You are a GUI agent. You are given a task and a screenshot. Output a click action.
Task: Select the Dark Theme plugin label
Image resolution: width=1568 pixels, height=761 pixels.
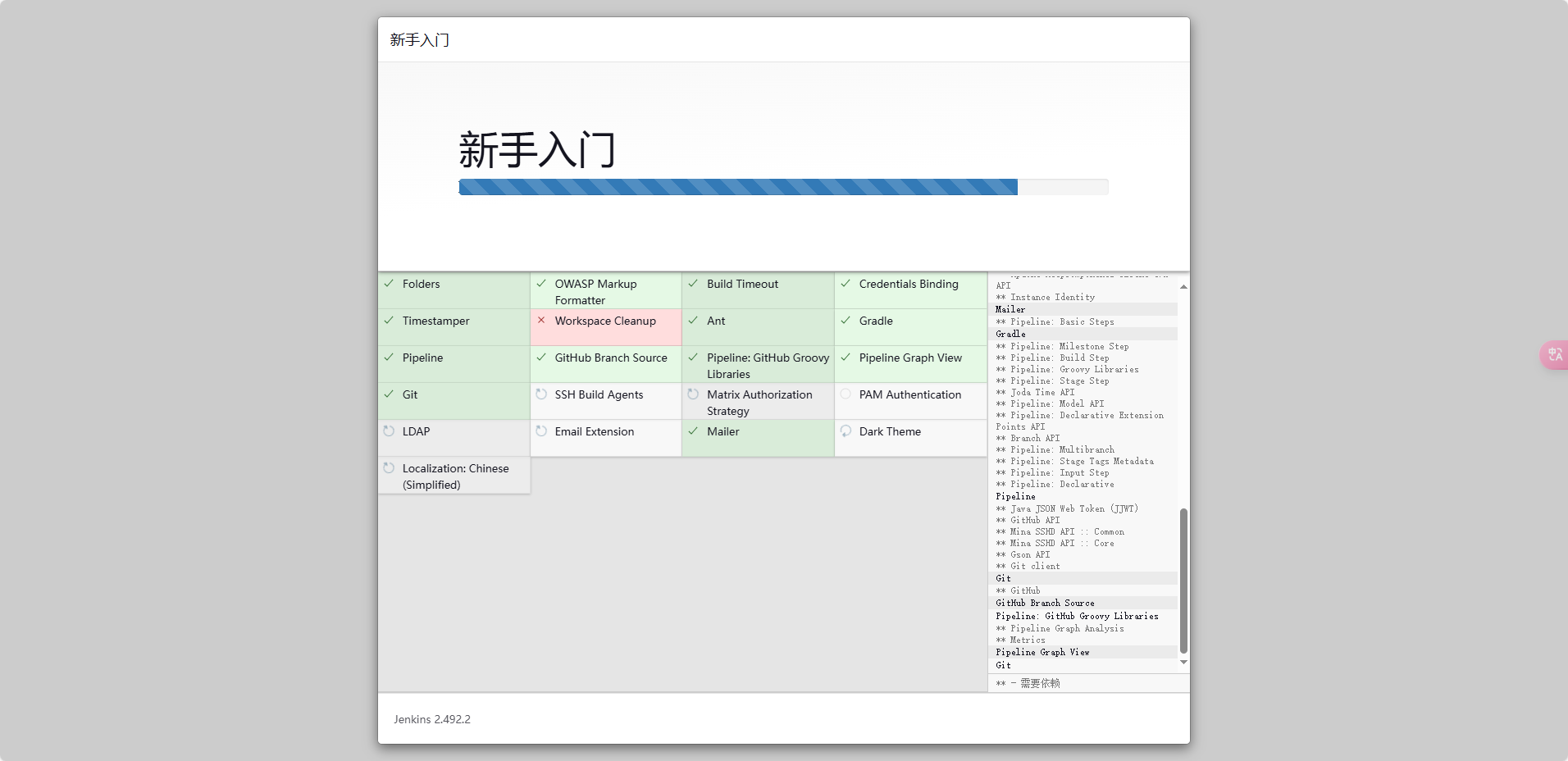point(890,431)
